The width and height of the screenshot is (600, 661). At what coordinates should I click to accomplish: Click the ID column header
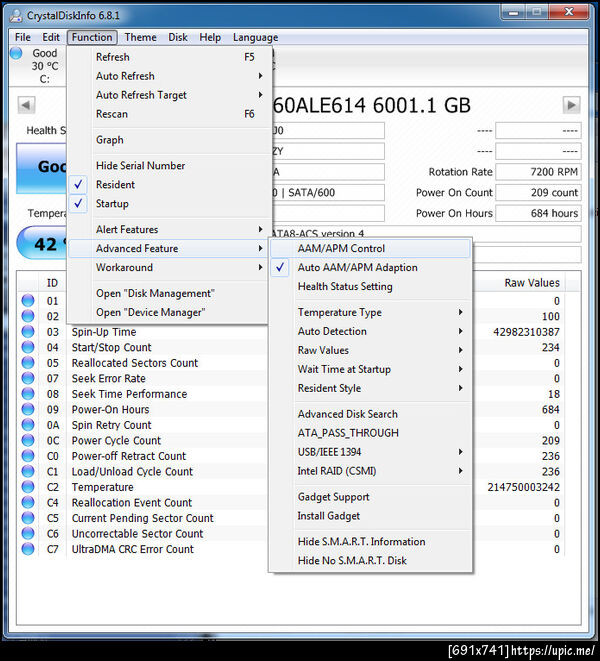coord(52,282)
